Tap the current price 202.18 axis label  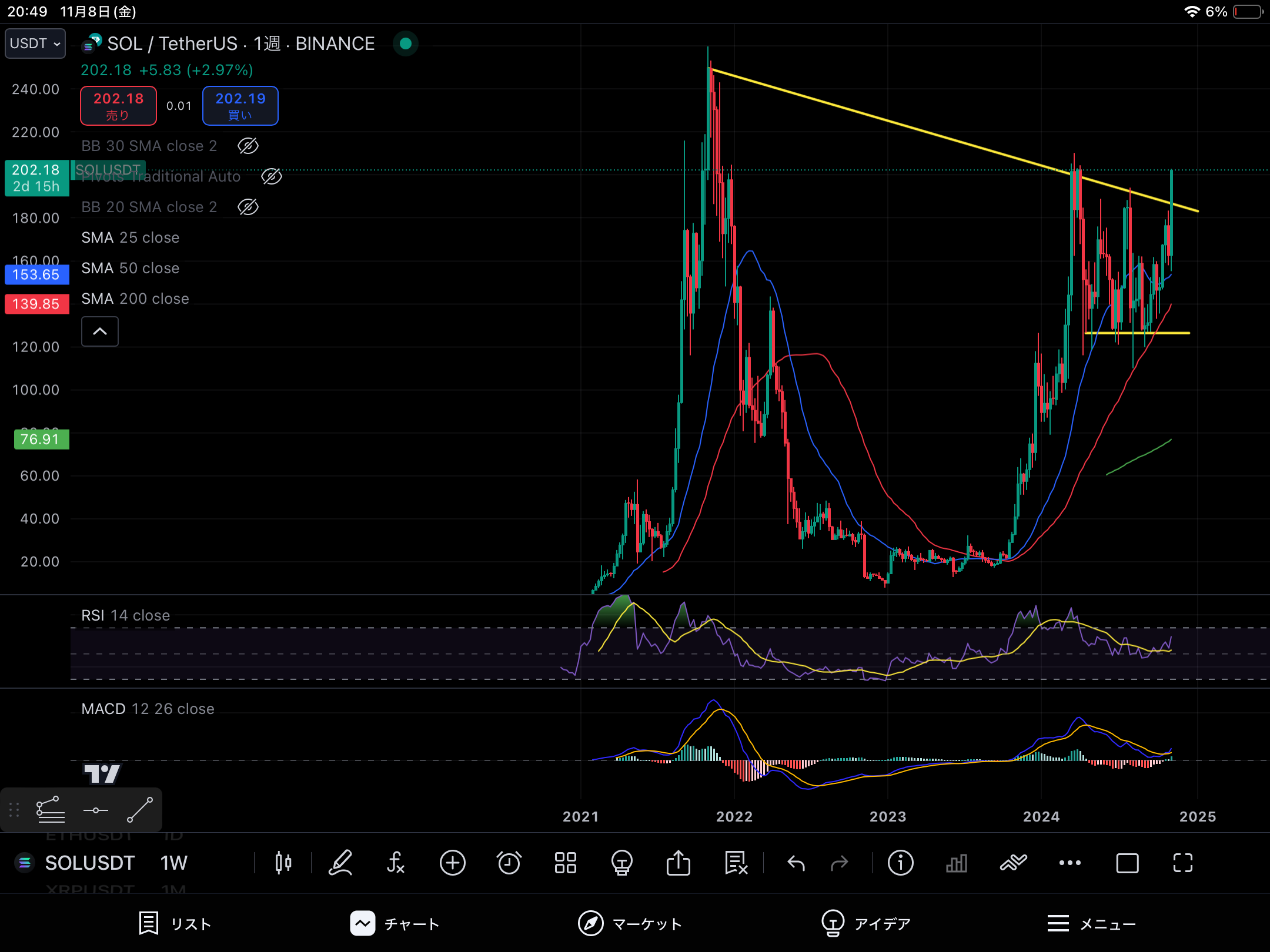tap(36, 178)
